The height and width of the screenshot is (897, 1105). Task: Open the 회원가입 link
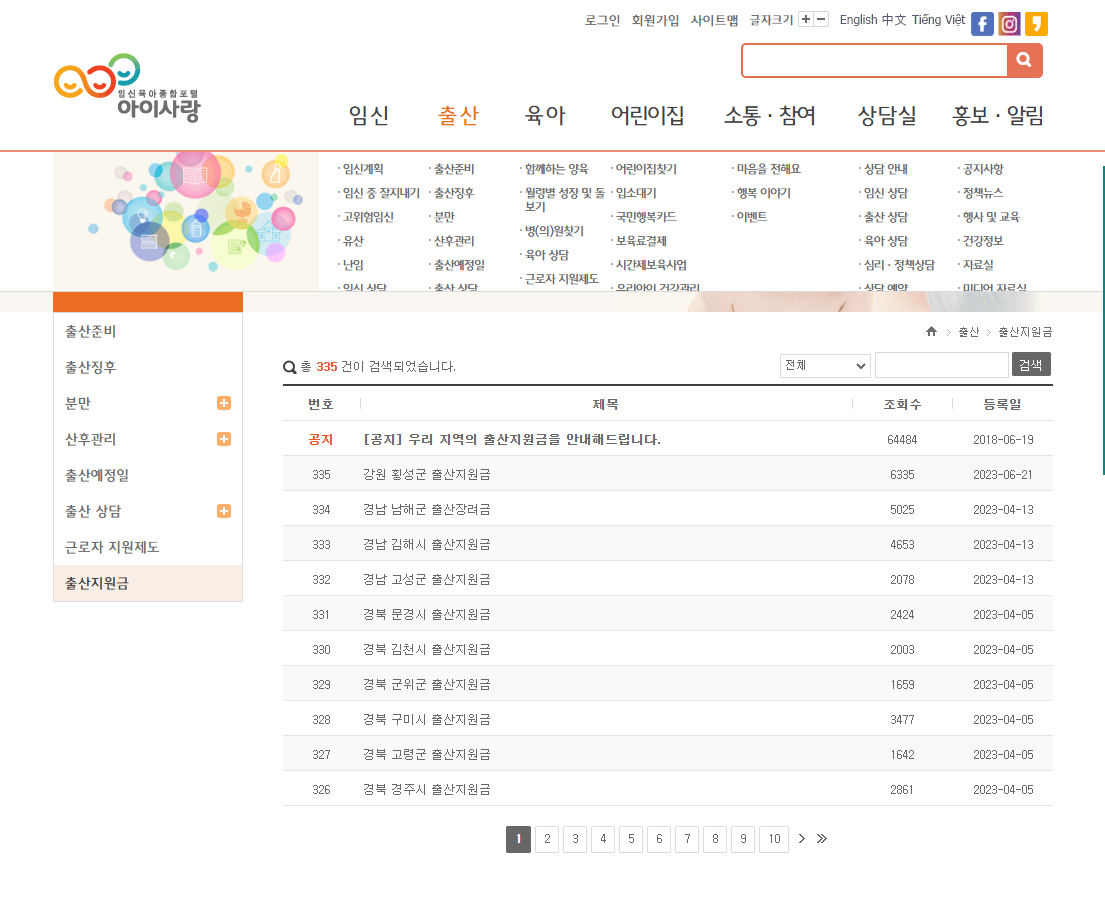click(652, 20)
